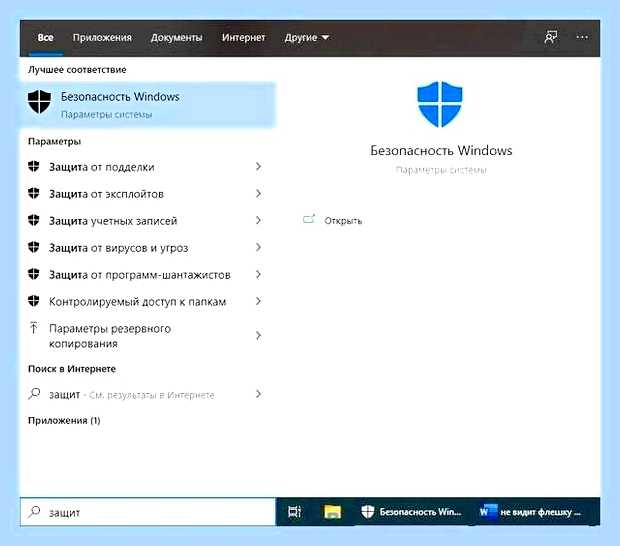Image resolution: width=620 pixels, height=546 pixels.
Task: Click the search magnifier icon in search box
Action: pos(34,512)
